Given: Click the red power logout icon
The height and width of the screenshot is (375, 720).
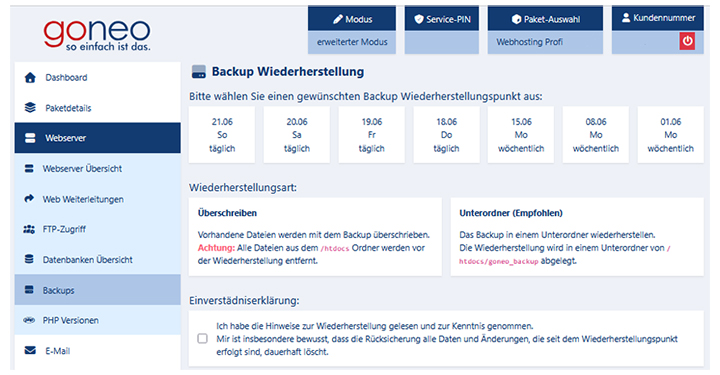Looking at the screenshot, I should [x=687, y=41].
